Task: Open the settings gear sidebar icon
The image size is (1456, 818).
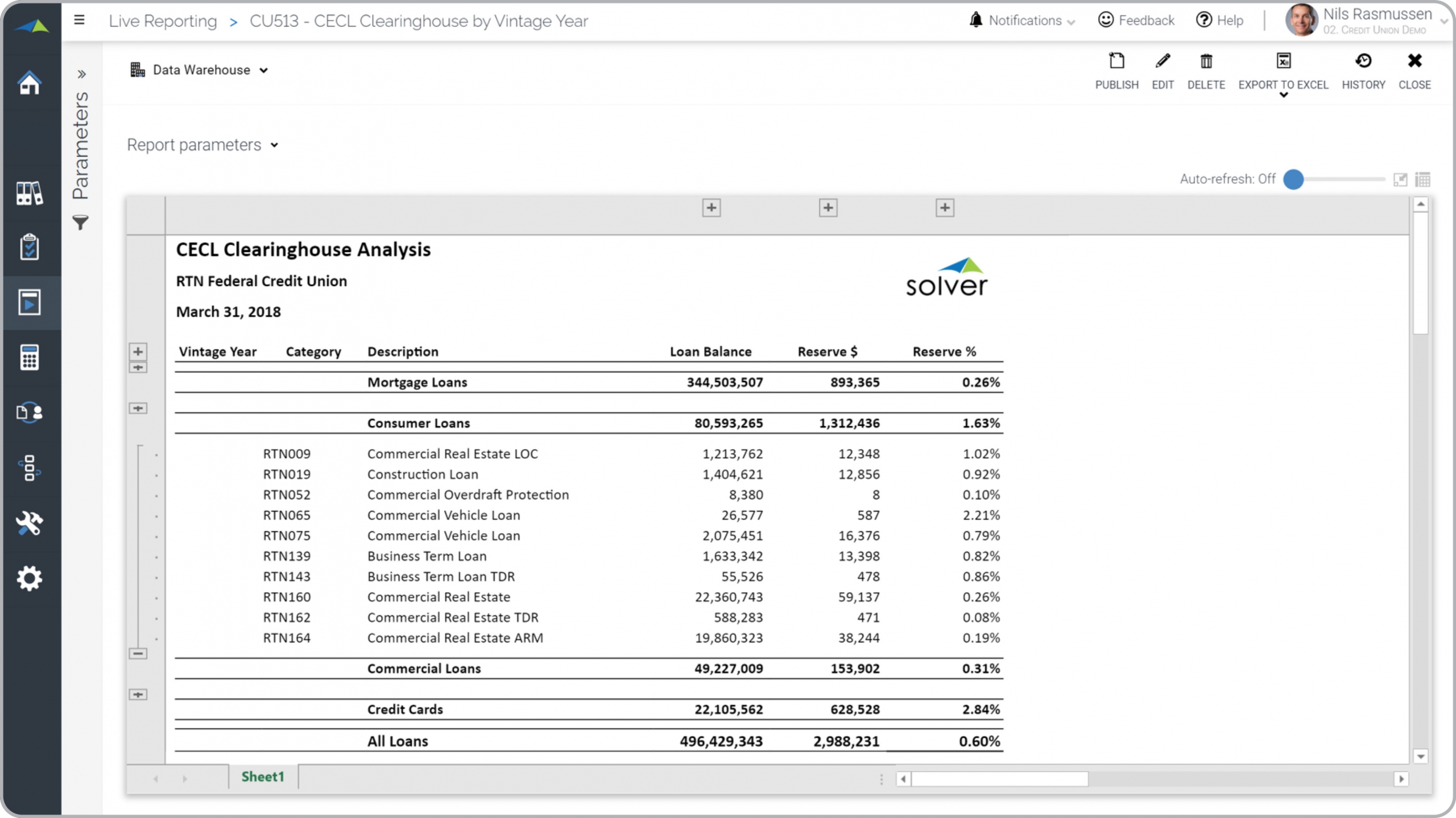Action: pos(30,578)
